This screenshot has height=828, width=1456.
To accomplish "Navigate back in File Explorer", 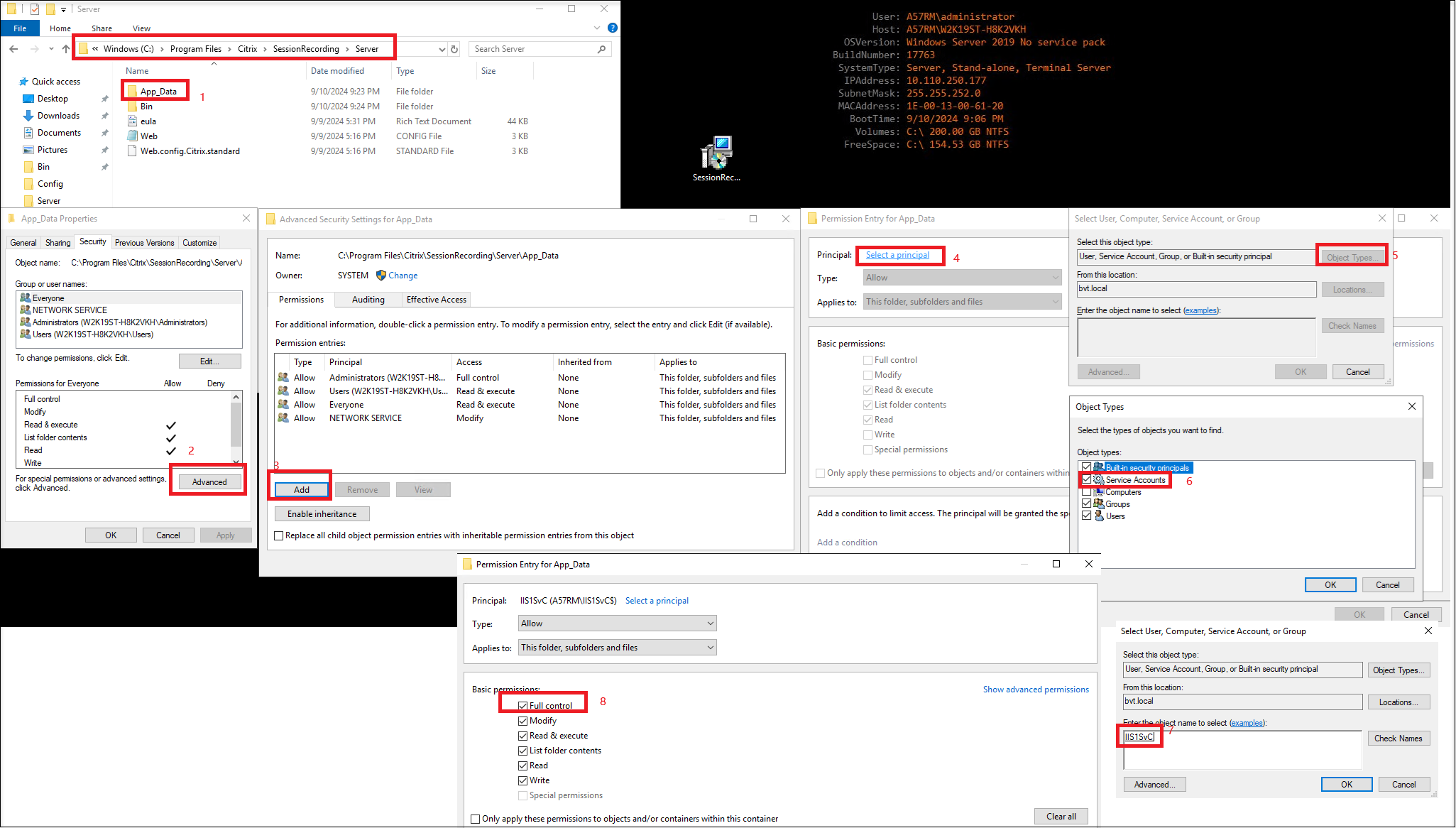I will tap(13, 49).
